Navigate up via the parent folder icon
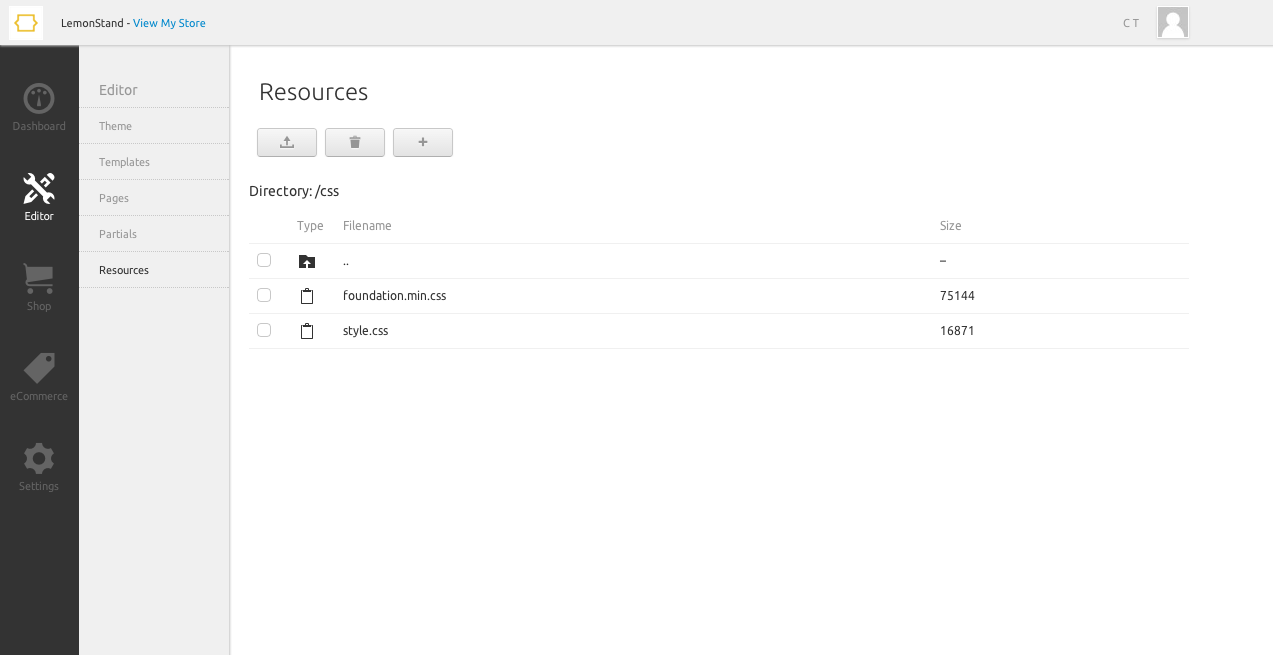The width and height of the screenshot is (1273, 655). click(x=307, y=261)
